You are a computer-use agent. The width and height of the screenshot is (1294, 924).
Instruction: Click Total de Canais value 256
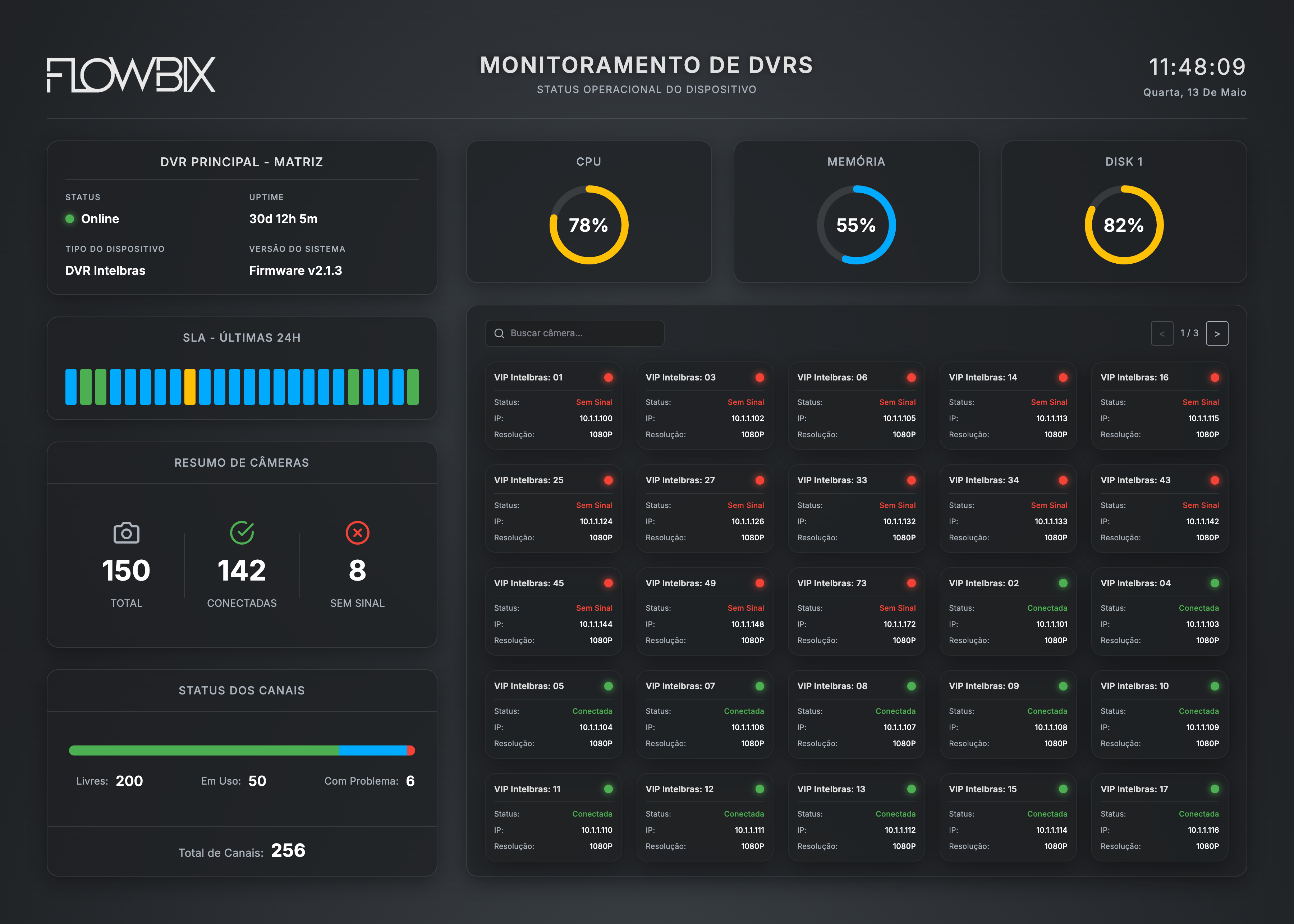pyautogui.click(x=288, y=851)
